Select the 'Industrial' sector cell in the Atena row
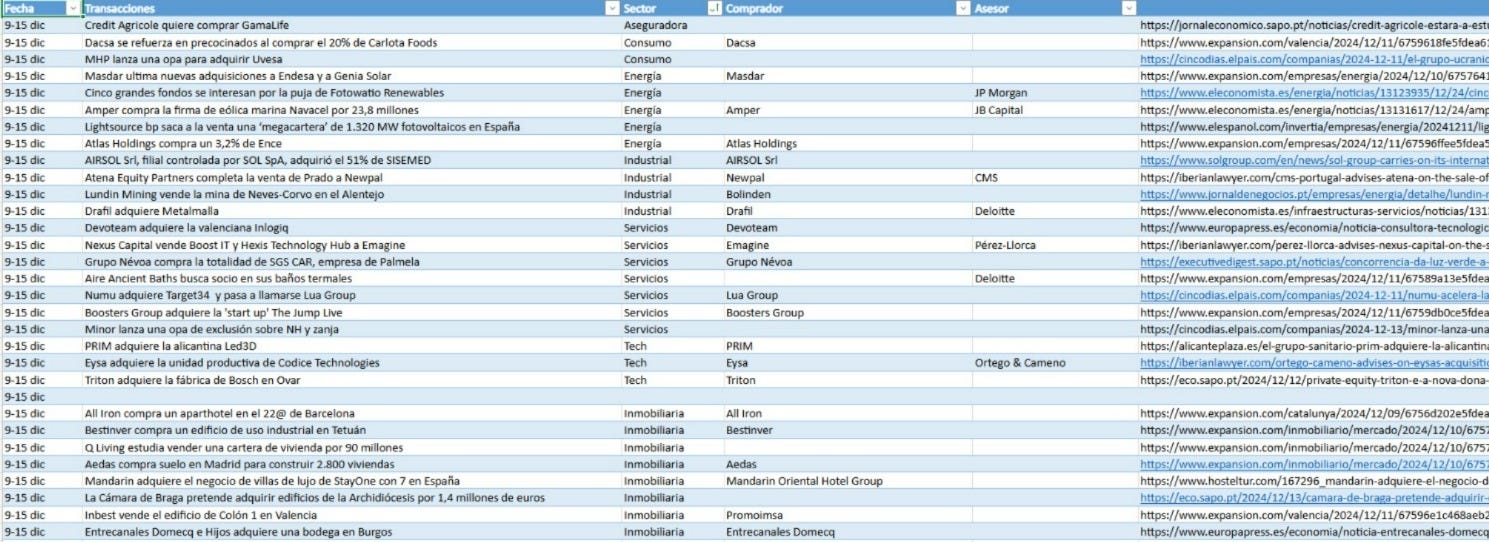Image resolution: width=1489 pixels, height=542 pixels. [x=672, y=177]
